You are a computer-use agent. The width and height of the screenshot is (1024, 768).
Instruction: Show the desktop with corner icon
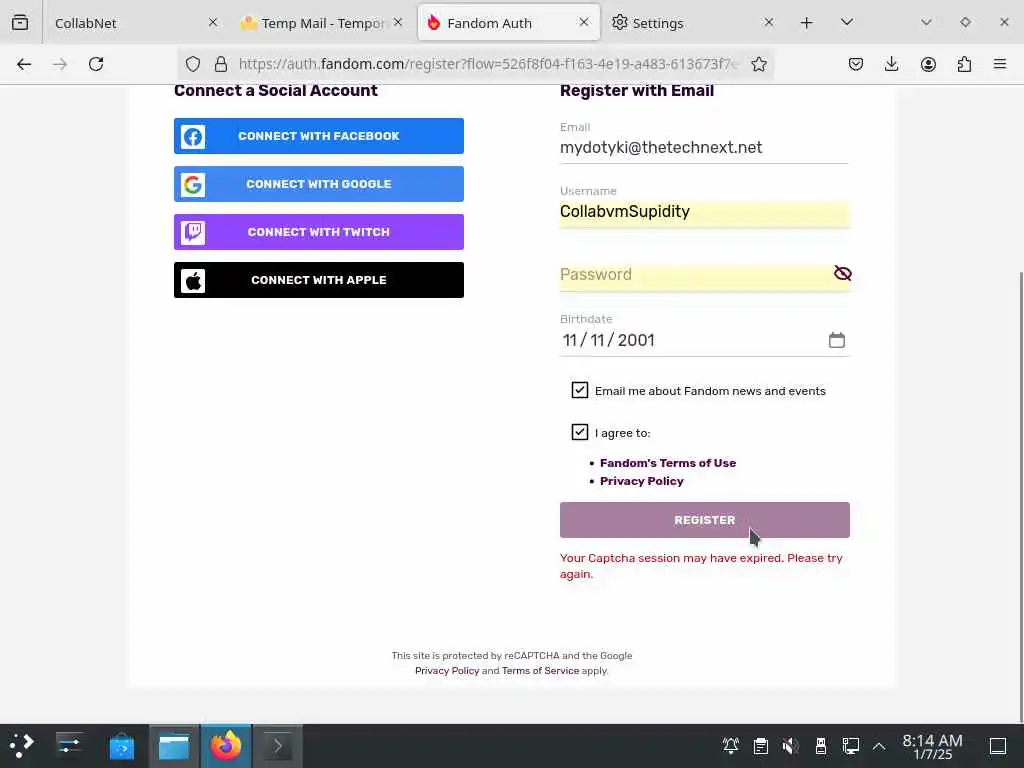997,746
